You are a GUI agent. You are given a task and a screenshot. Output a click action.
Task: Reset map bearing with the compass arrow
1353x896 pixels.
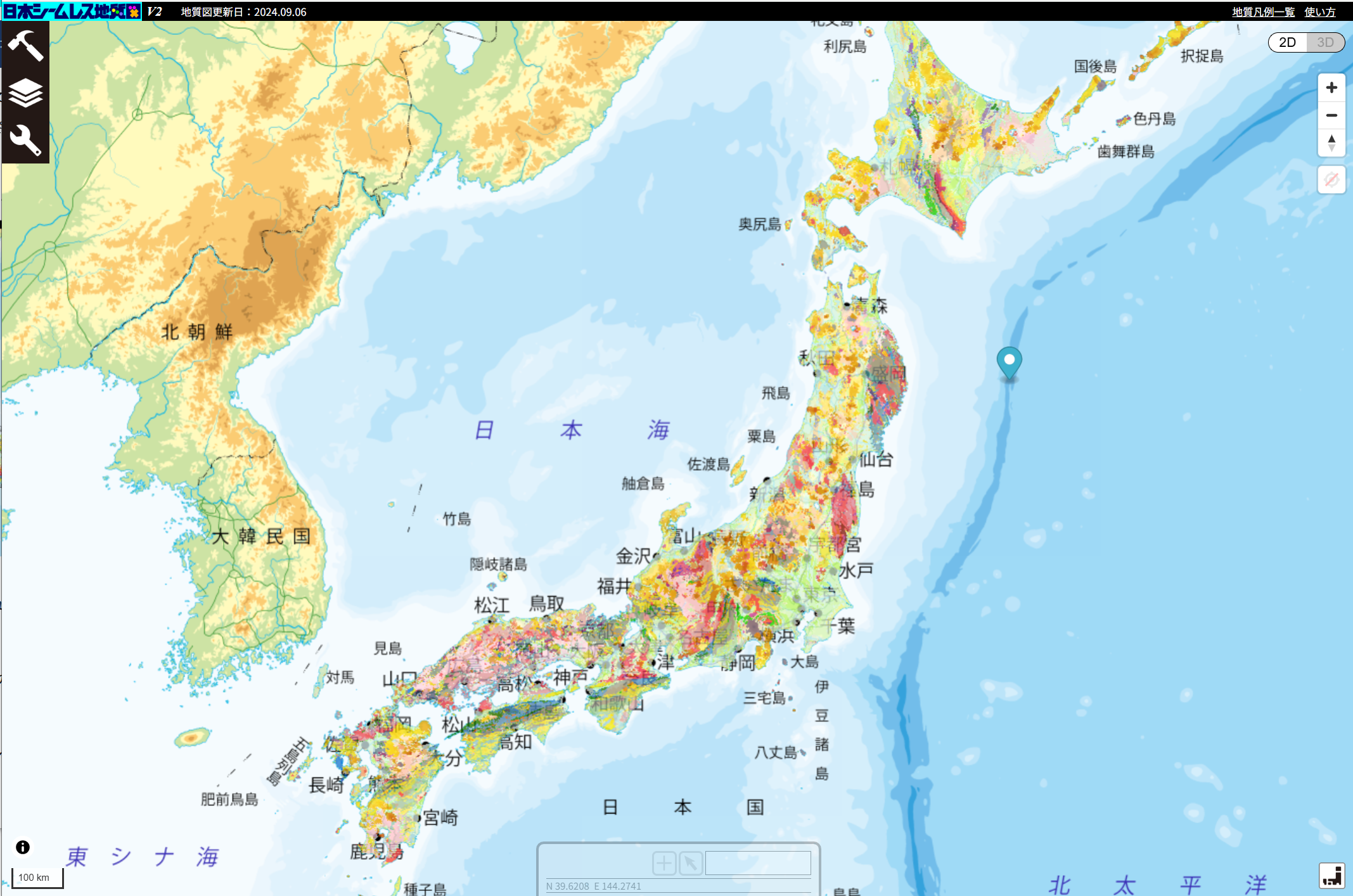point(1331,143)
